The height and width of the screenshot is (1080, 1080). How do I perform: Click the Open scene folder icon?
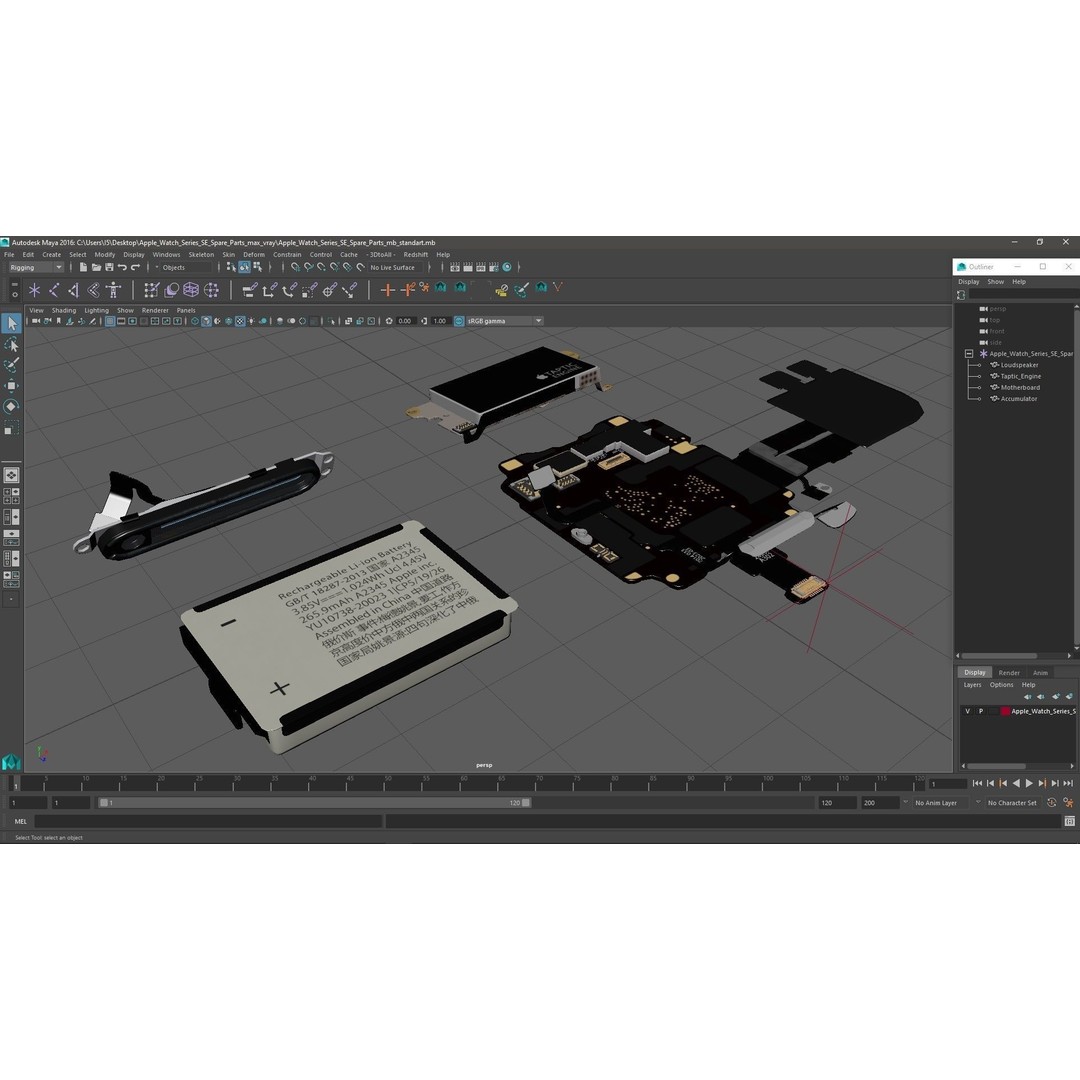pos(96,267)
